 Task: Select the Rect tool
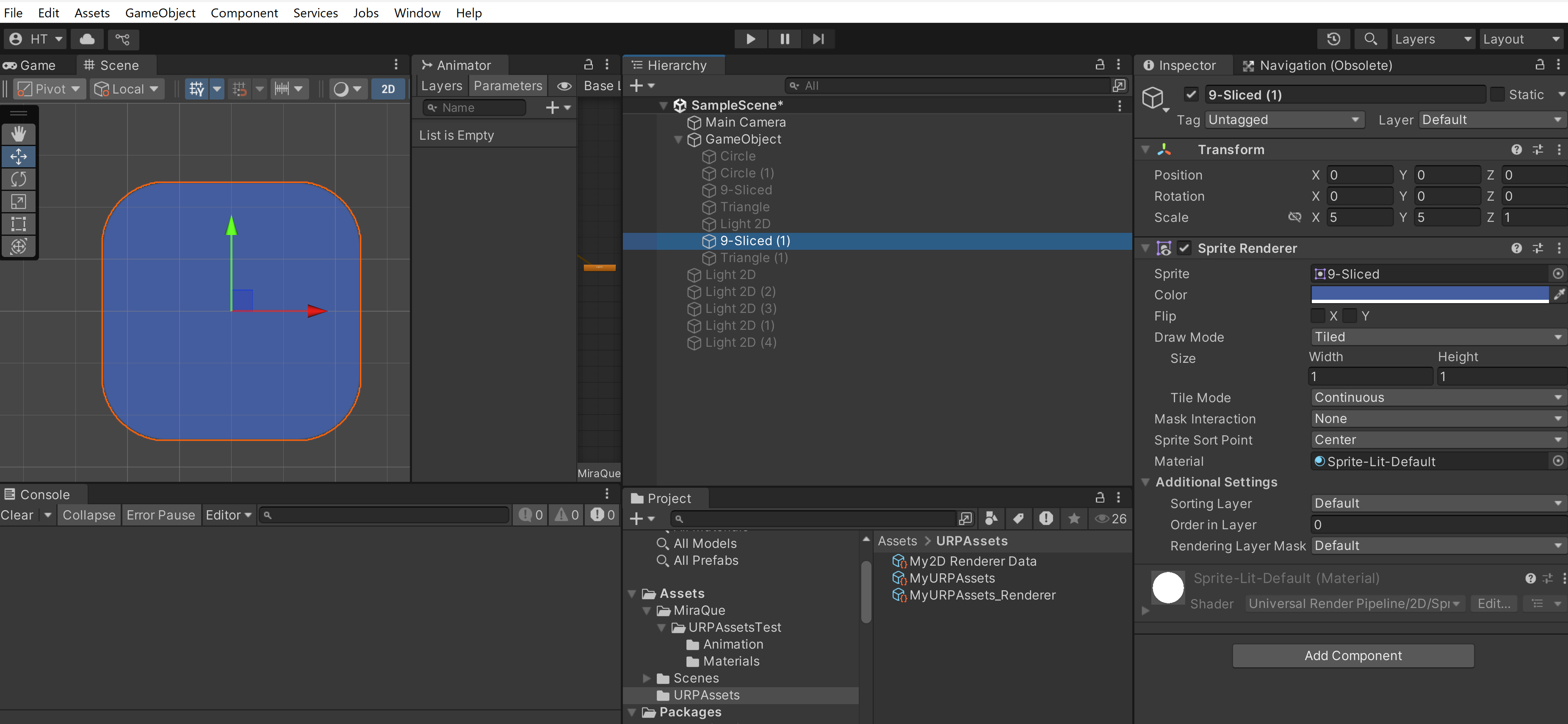(x=18, y=224)
